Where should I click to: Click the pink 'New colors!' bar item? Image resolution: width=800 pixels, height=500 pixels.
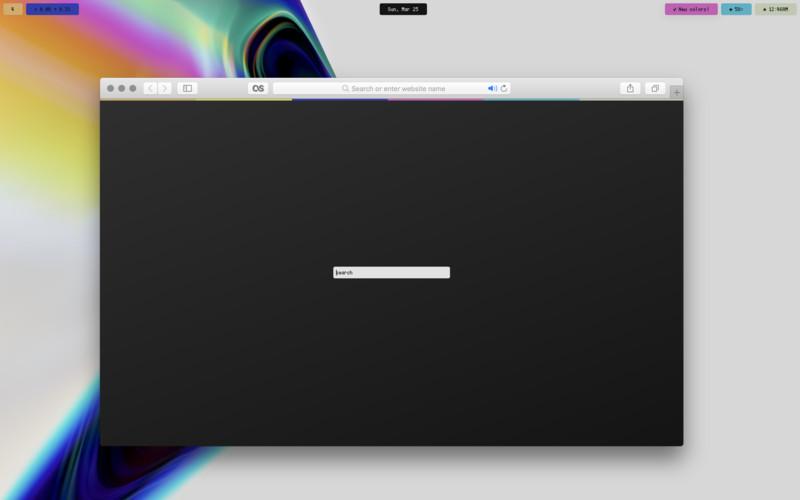(691, 9)
